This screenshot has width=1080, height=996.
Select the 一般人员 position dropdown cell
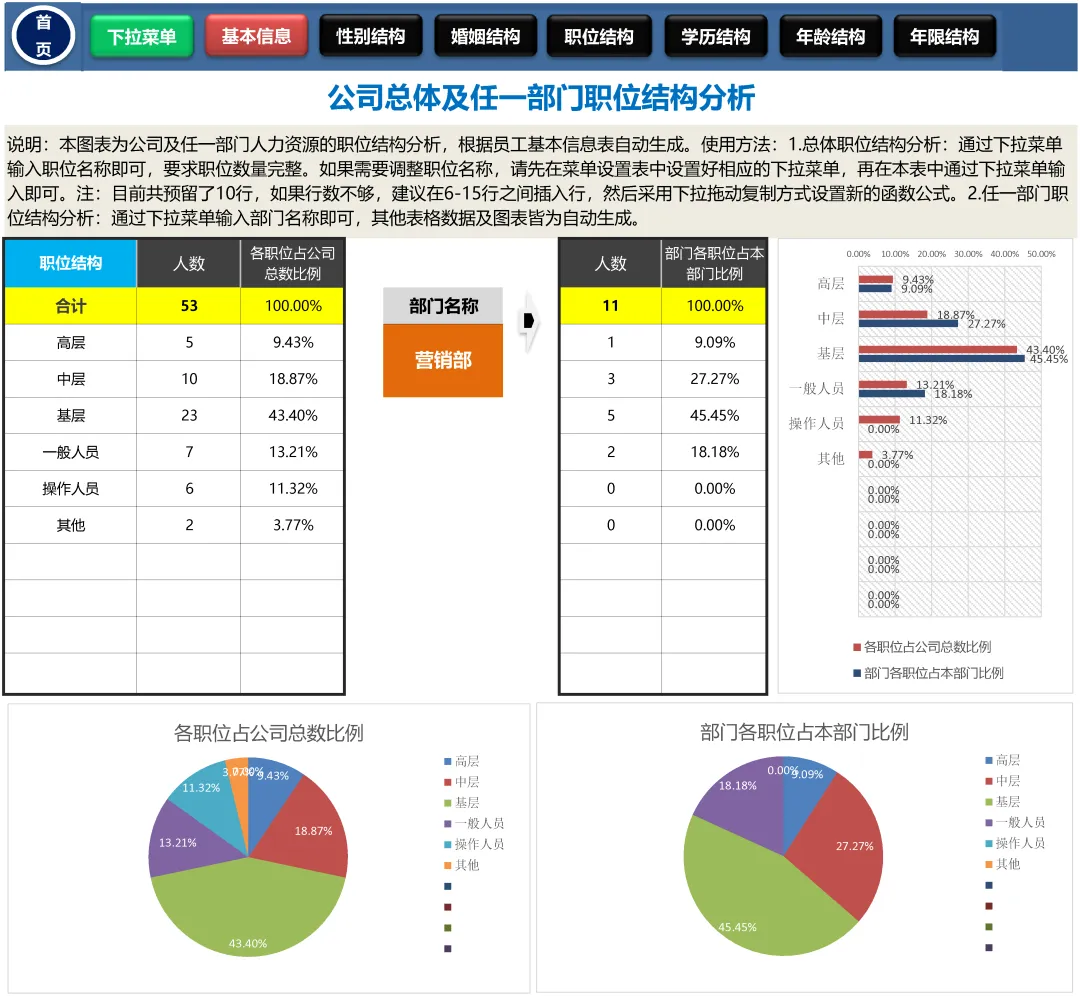click(70, 452)
